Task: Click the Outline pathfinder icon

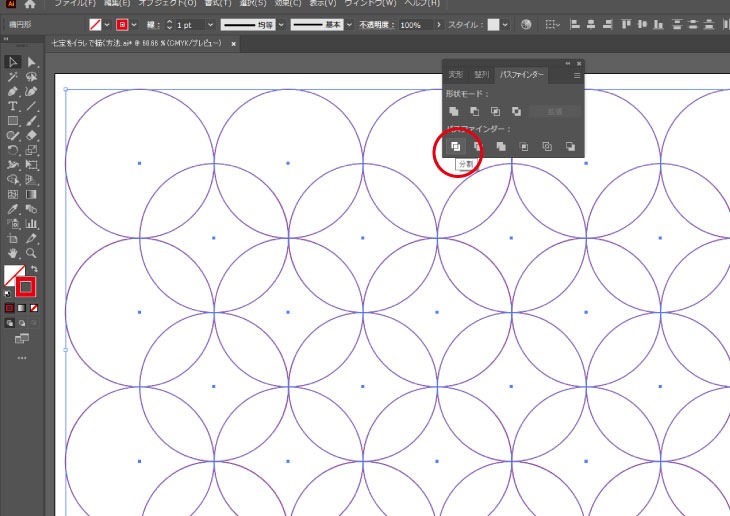Action: (547, 147)
